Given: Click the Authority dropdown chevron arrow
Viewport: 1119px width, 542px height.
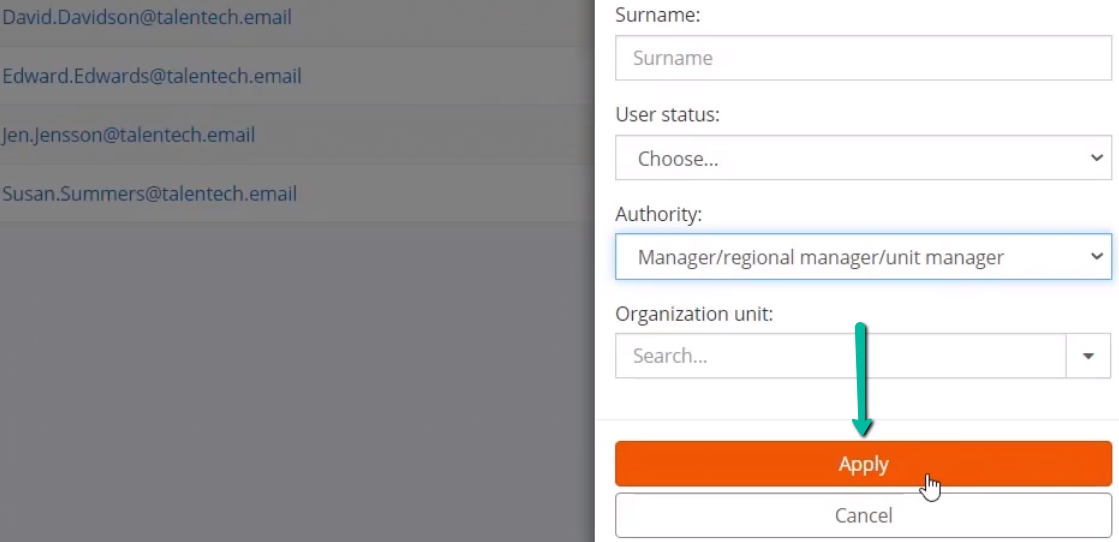Looking at the screenshot, I should (1096, 256).
